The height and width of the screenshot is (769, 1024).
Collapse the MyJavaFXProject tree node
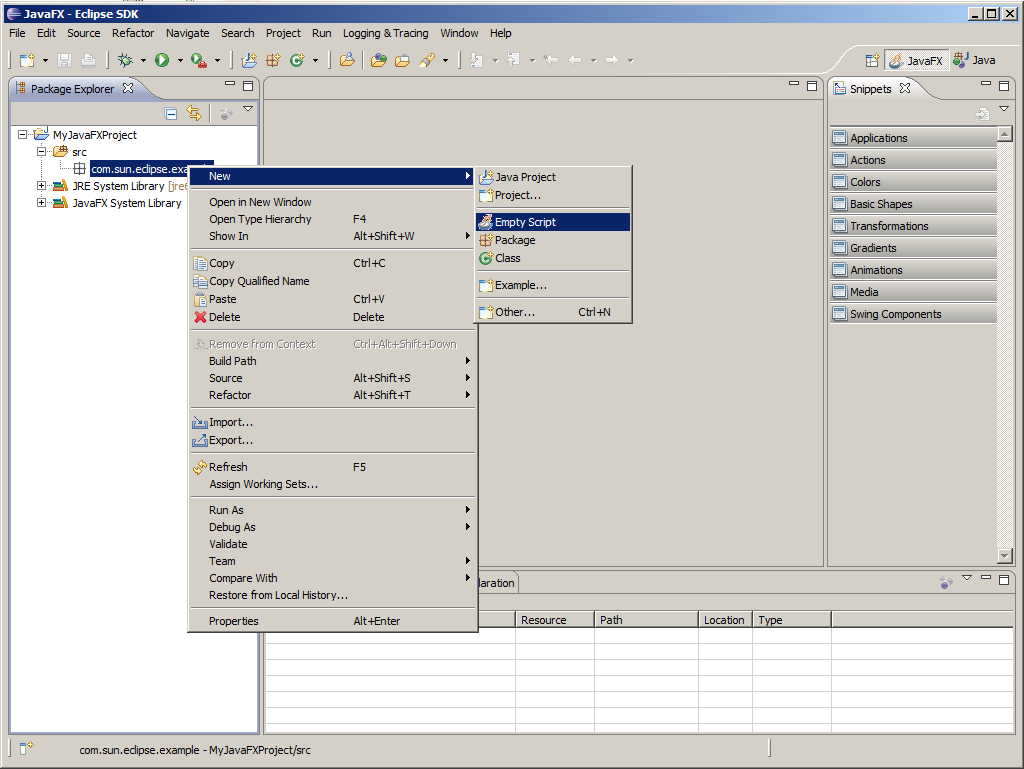coord(23,135)
